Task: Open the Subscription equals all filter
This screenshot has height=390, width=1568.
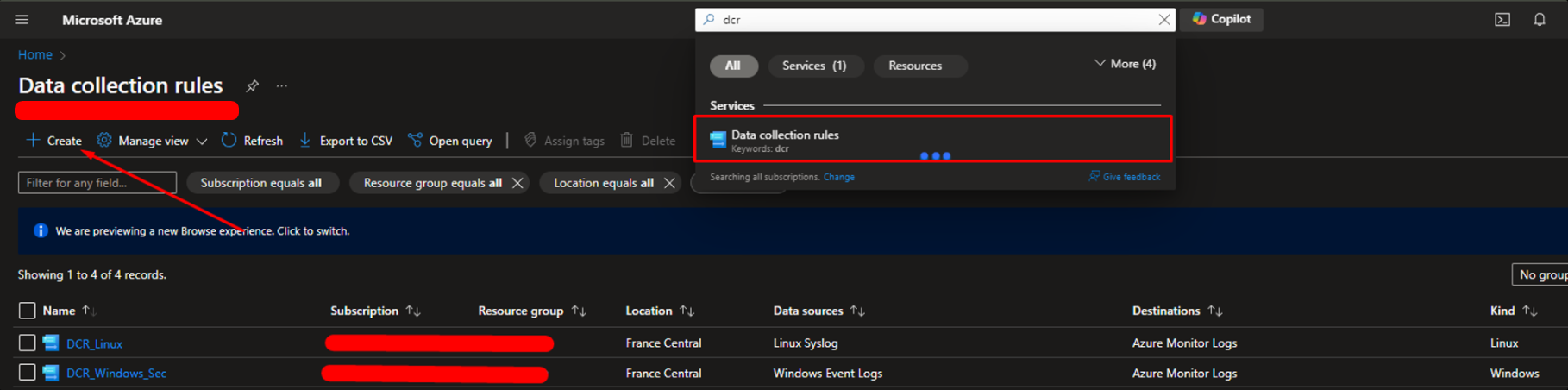Action: coord(261,183)
